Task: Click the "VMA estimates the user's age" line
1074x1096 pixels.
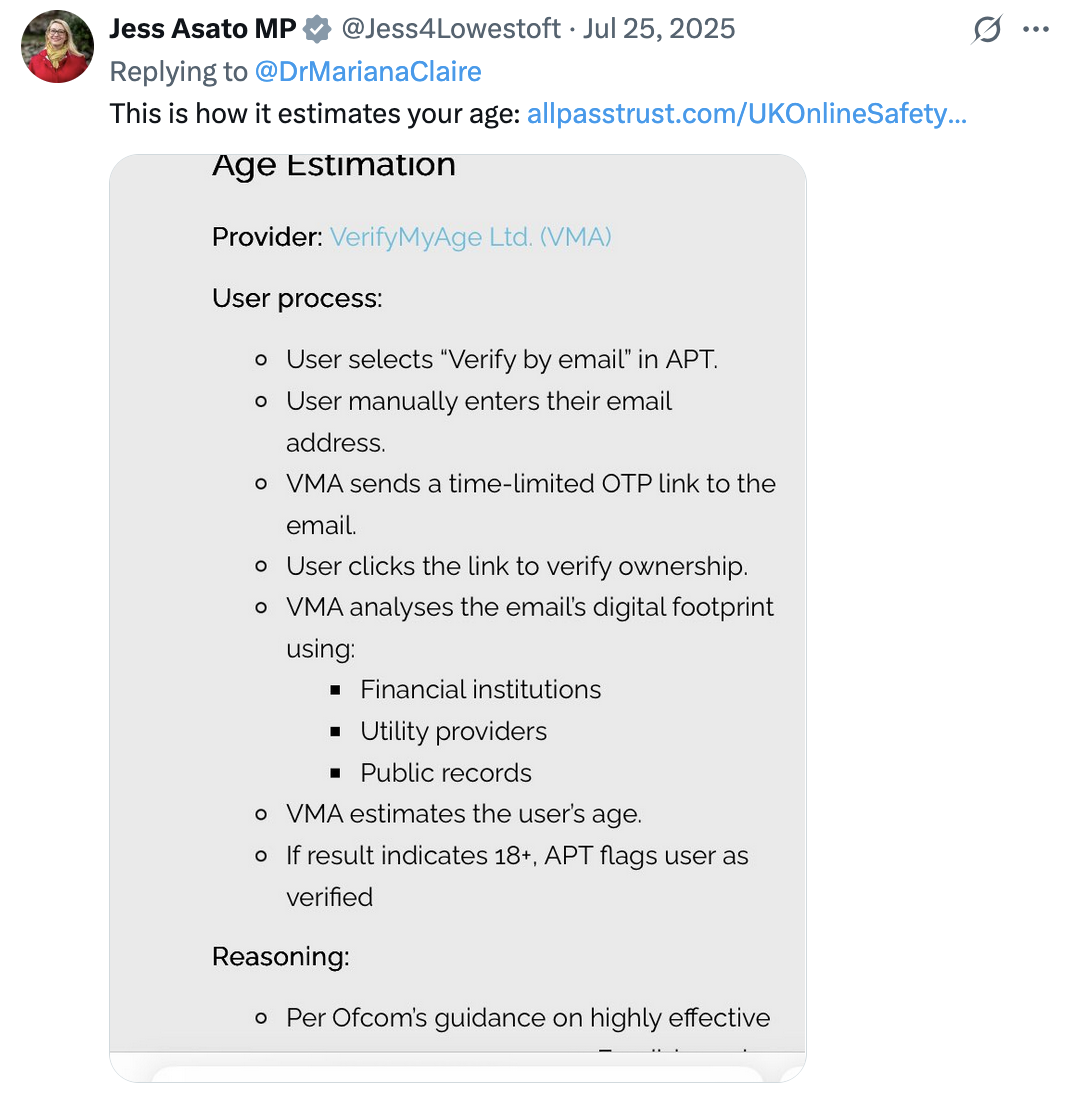Action: click(x=463, y=815)
